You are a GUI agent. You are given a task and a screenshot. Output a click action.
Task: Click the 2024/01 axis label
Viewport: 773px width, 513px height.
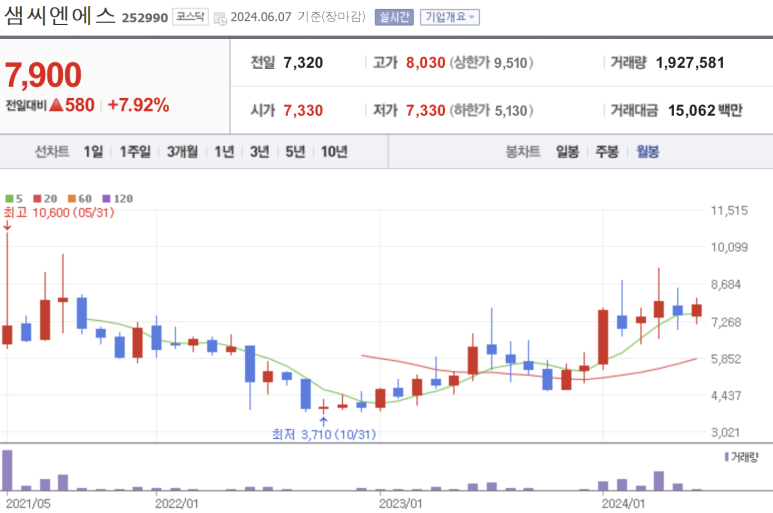pos(623,504)
